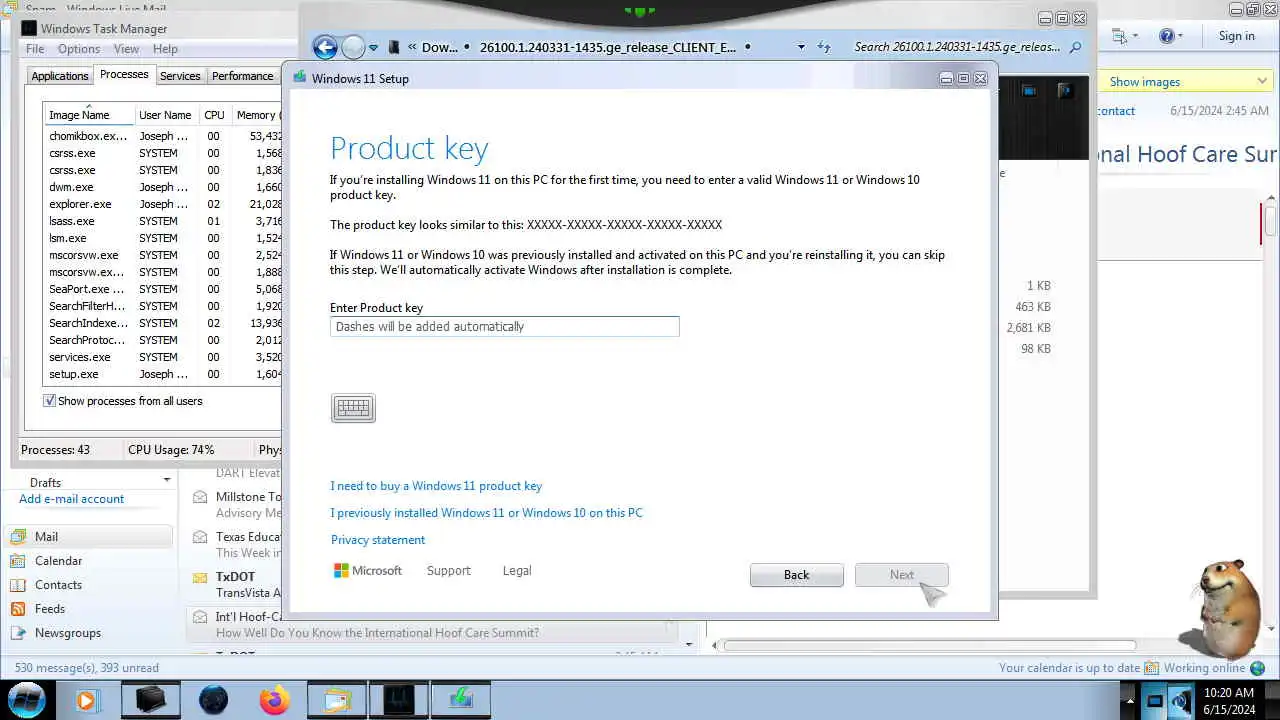Click the product key input field
Image resolution: width=1280 pixels, height=720 pixels.
tap(505, 327)
